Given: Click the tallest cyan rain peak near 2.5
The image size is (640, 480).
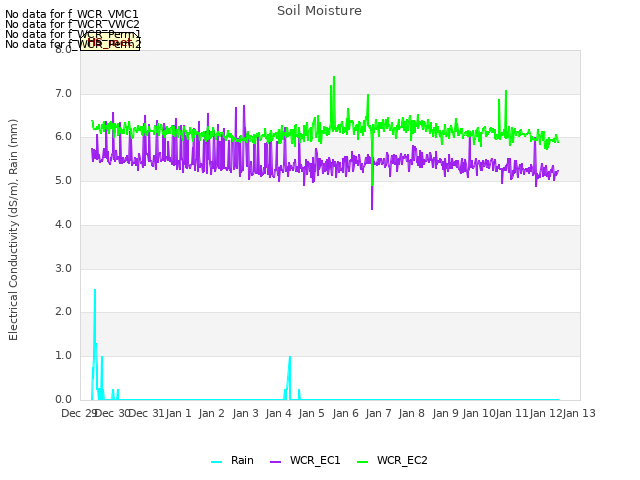Looking at the screenshot, I should (95, 290).
